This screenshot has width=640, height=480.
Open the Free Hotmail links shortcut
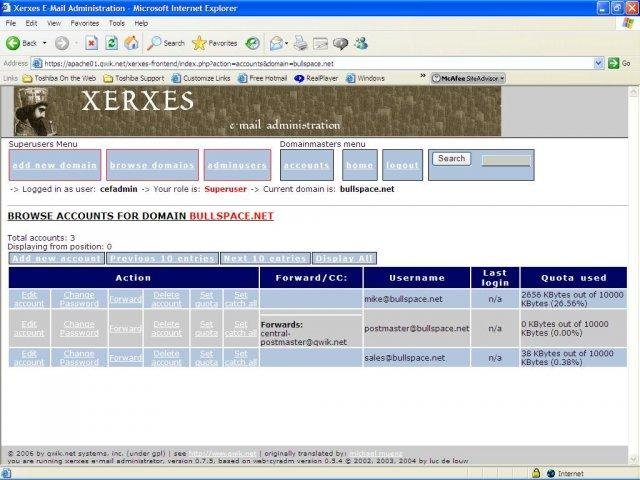(x=262, y=78)
